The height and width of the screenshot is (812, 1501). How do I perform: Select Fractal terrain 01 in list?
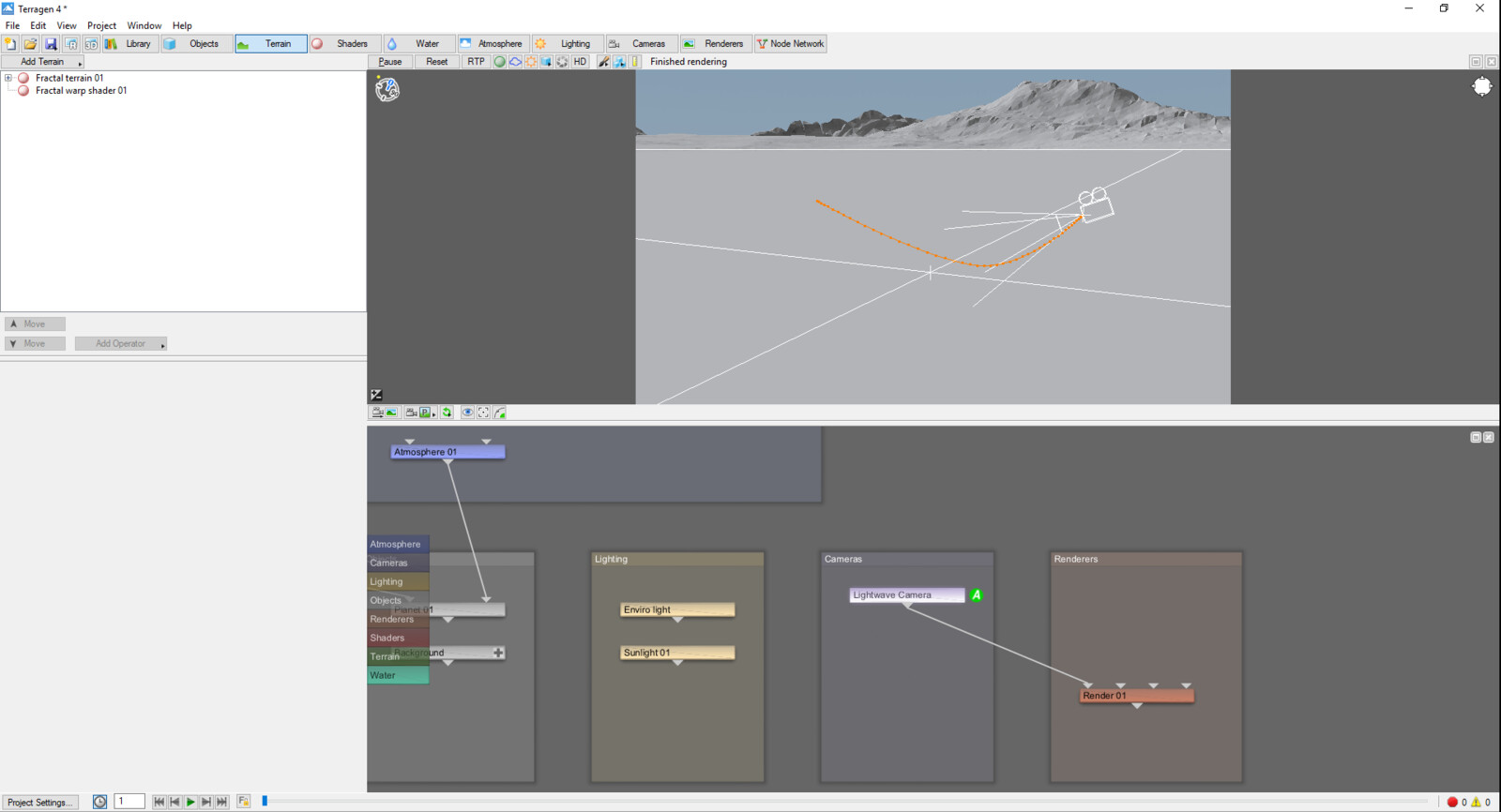point(69,78)
